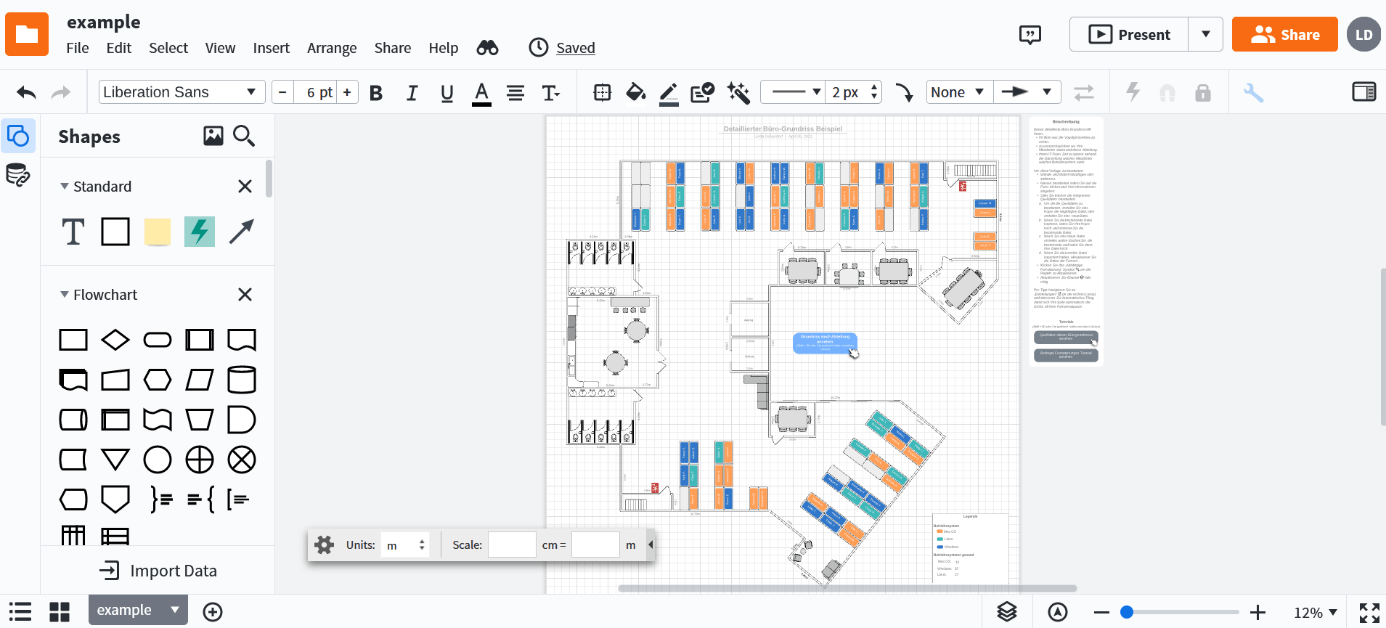This screenshot has width=1386, height=628.
Task: Click the line color pencil icon
Action: pos(667,91)
